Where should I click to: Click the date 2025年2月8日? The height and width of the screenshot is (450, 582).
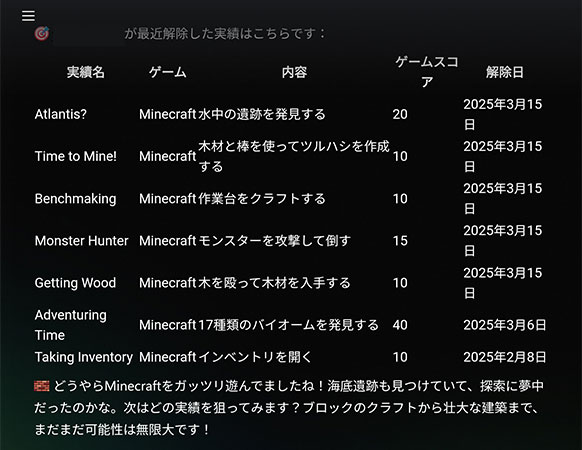point(505,357)
